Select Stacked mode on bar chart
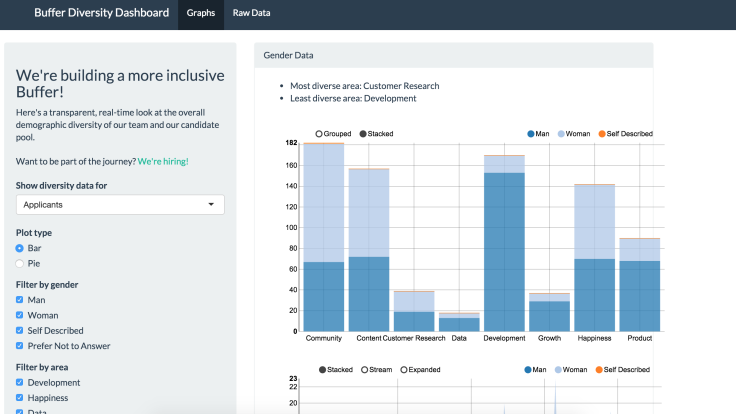Image resolution: width=736 pixels, height=414 pixels. pos(376,134)
